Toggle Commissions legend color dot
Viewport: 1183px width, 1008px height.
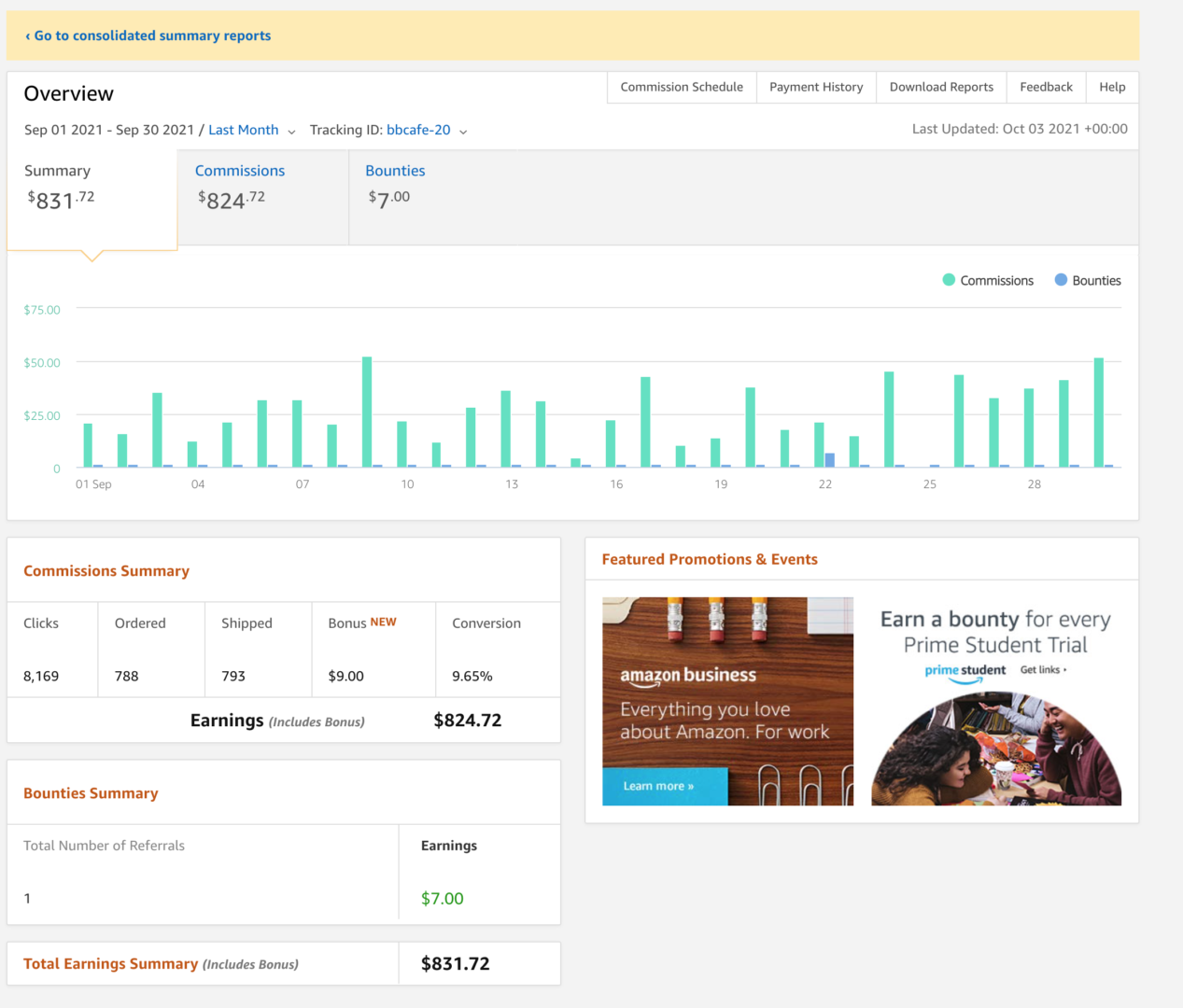[949, 280]
